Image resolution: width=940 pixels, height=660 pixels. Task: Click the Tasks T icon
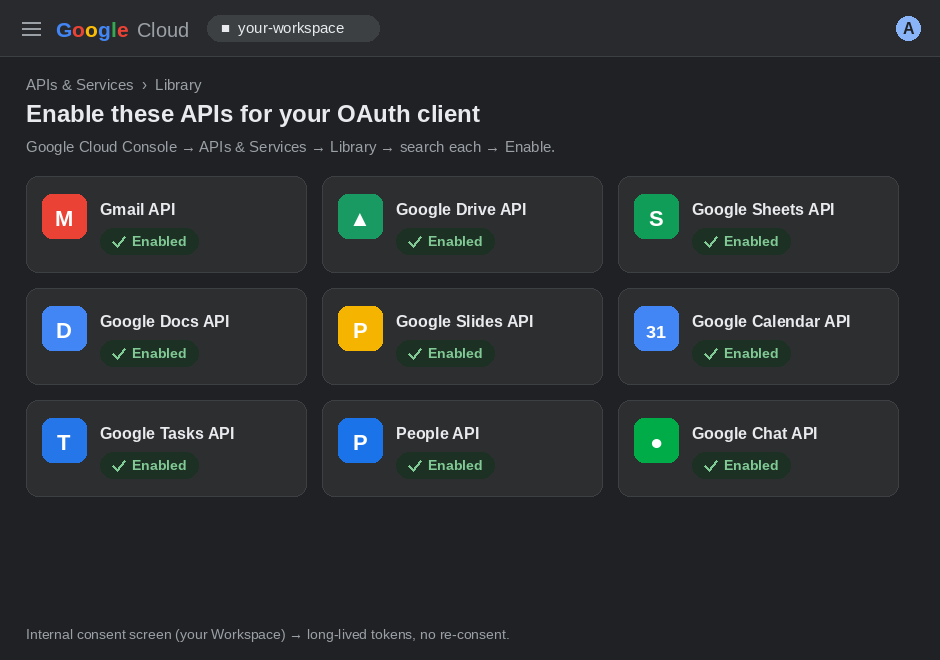[x=64, y=441]
